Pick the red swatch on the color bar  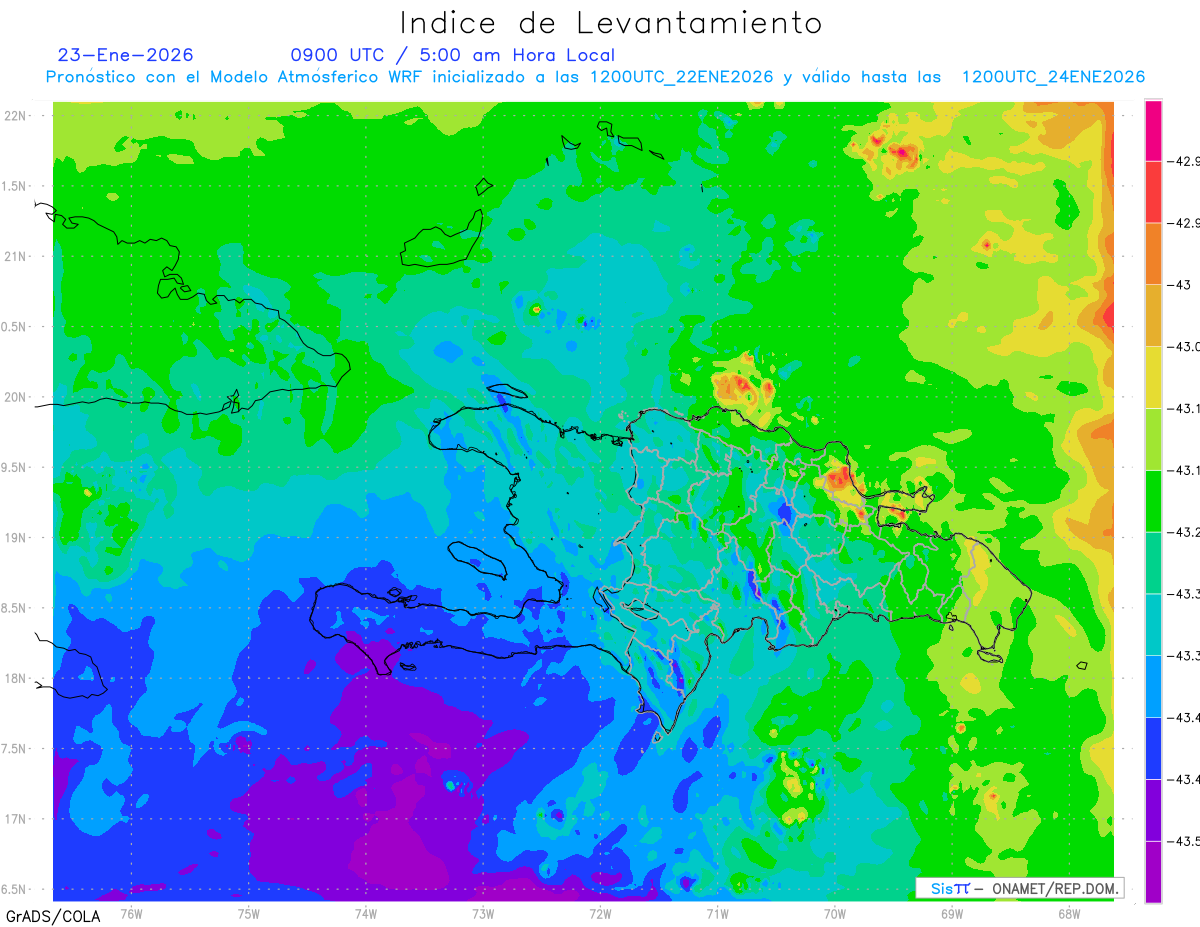1153,192
